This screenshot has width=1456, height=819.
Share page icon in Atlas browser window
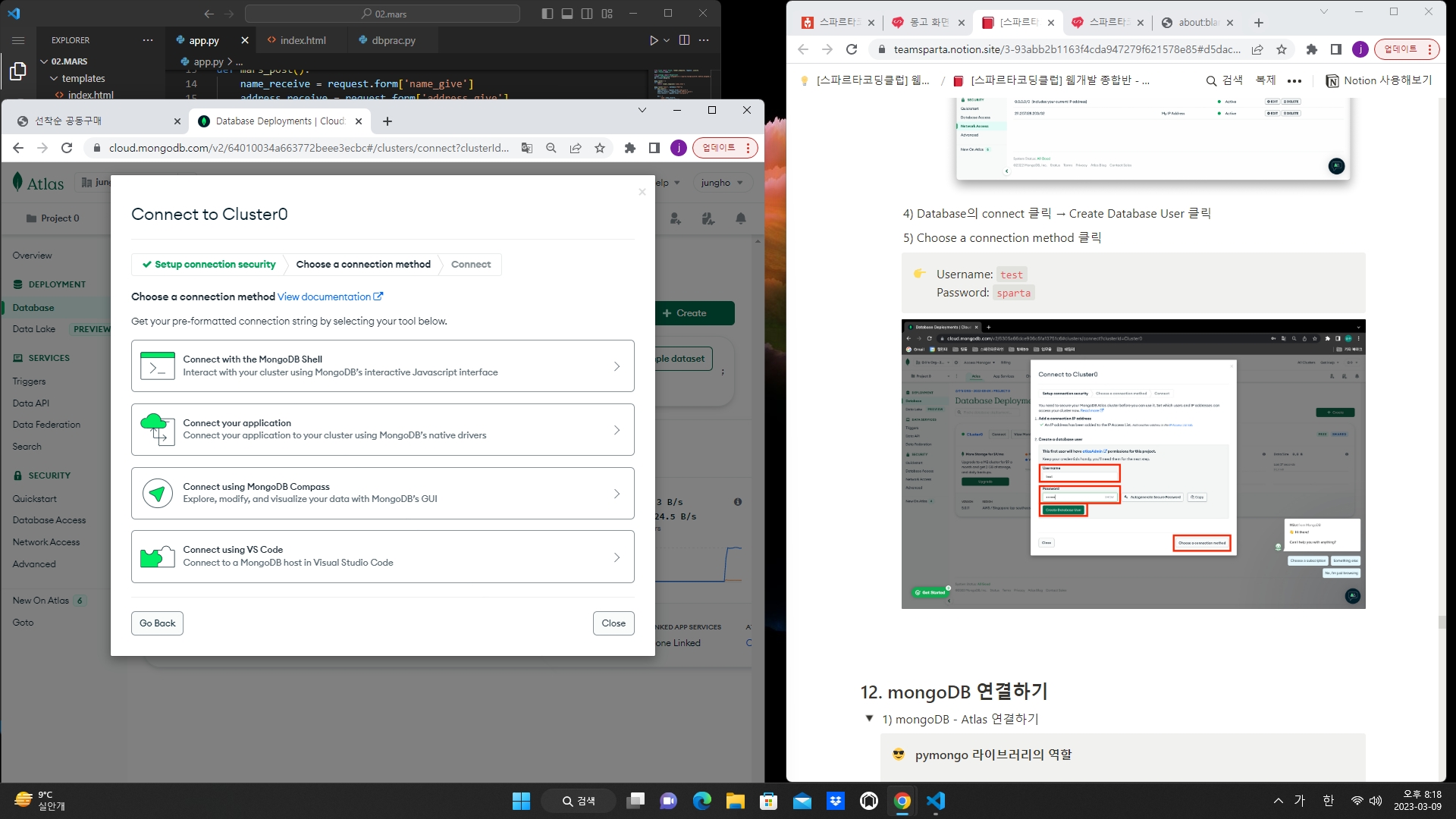coord(576,148)
